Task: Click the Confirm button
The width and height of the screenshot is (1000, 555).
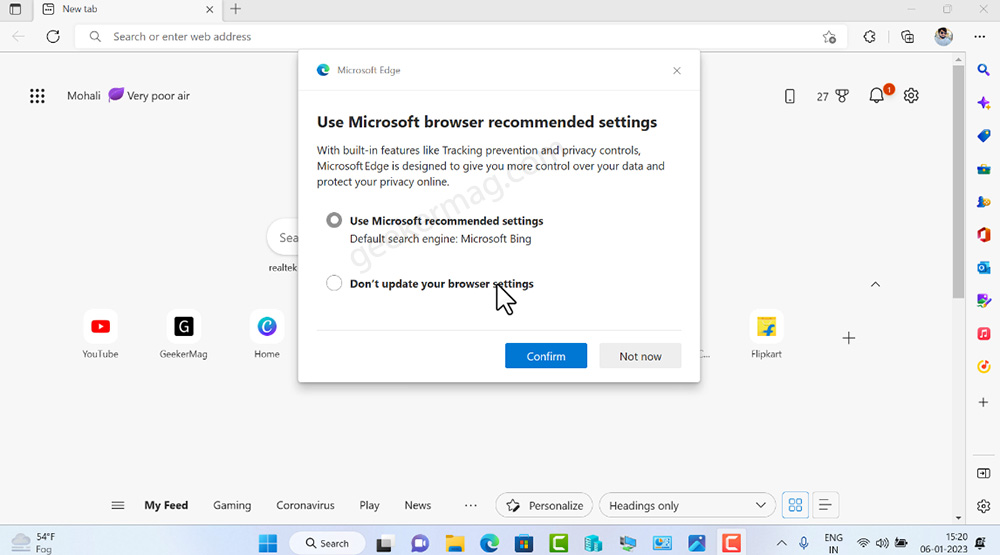Action: click(x=546, y=356)
